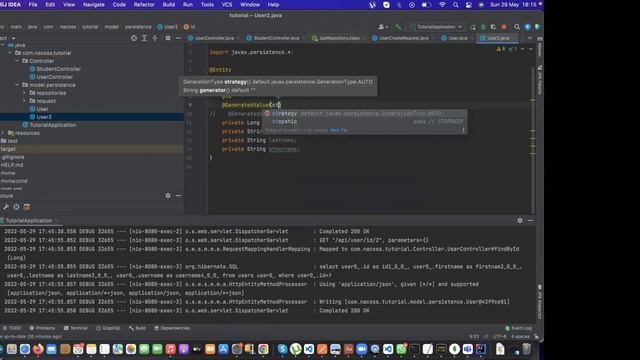Click the user/account icon in toolbar
Viewport: 640px width, 360px height.
tap(382, 27)
